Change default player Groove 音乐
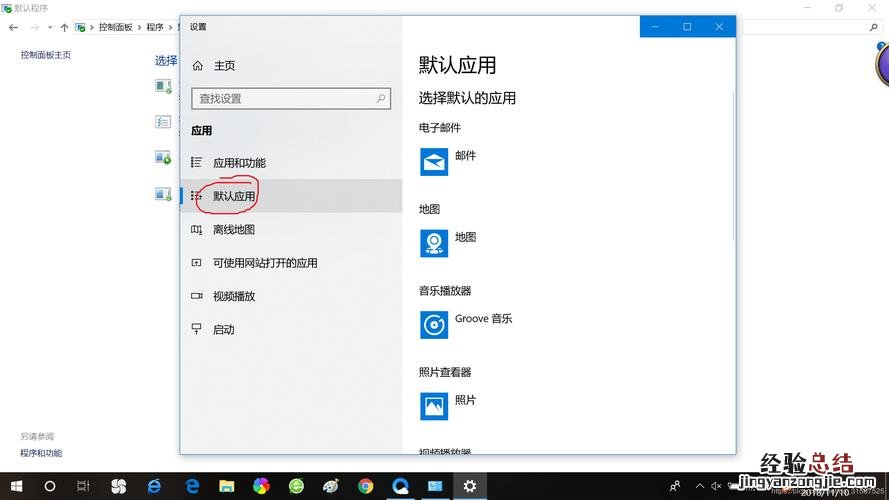Image resolution: width=889 pixels, height=500 pixels. 466,325
